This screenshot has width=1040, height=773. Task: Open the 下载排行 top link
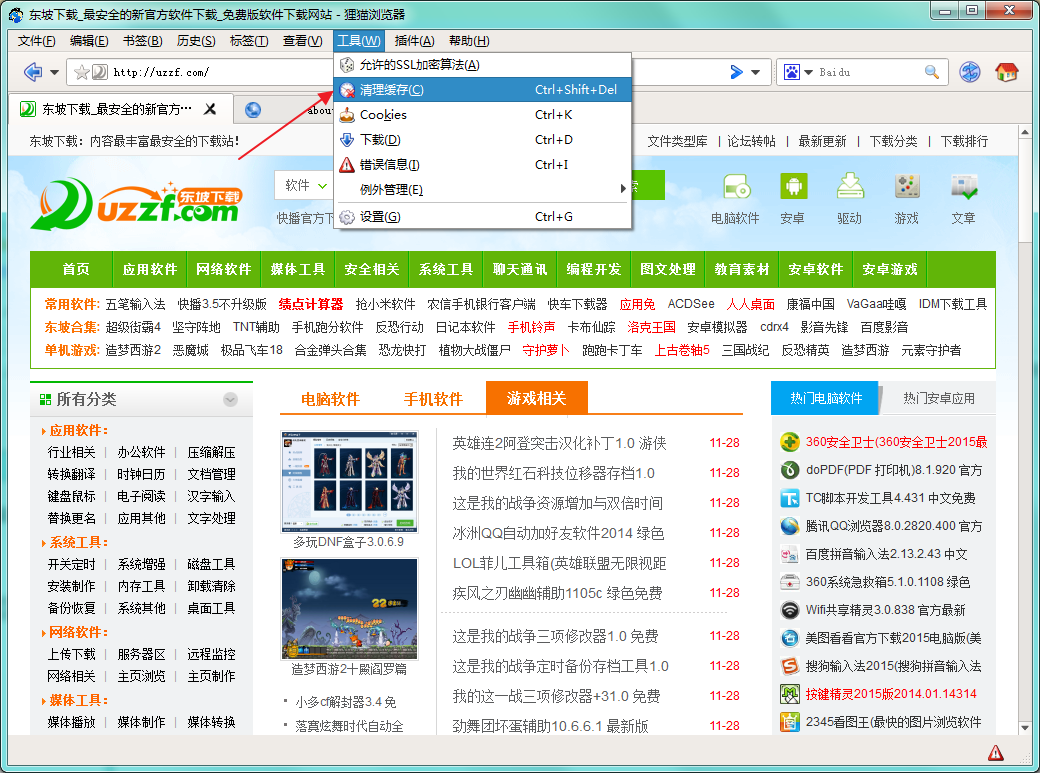click(964, 141)
